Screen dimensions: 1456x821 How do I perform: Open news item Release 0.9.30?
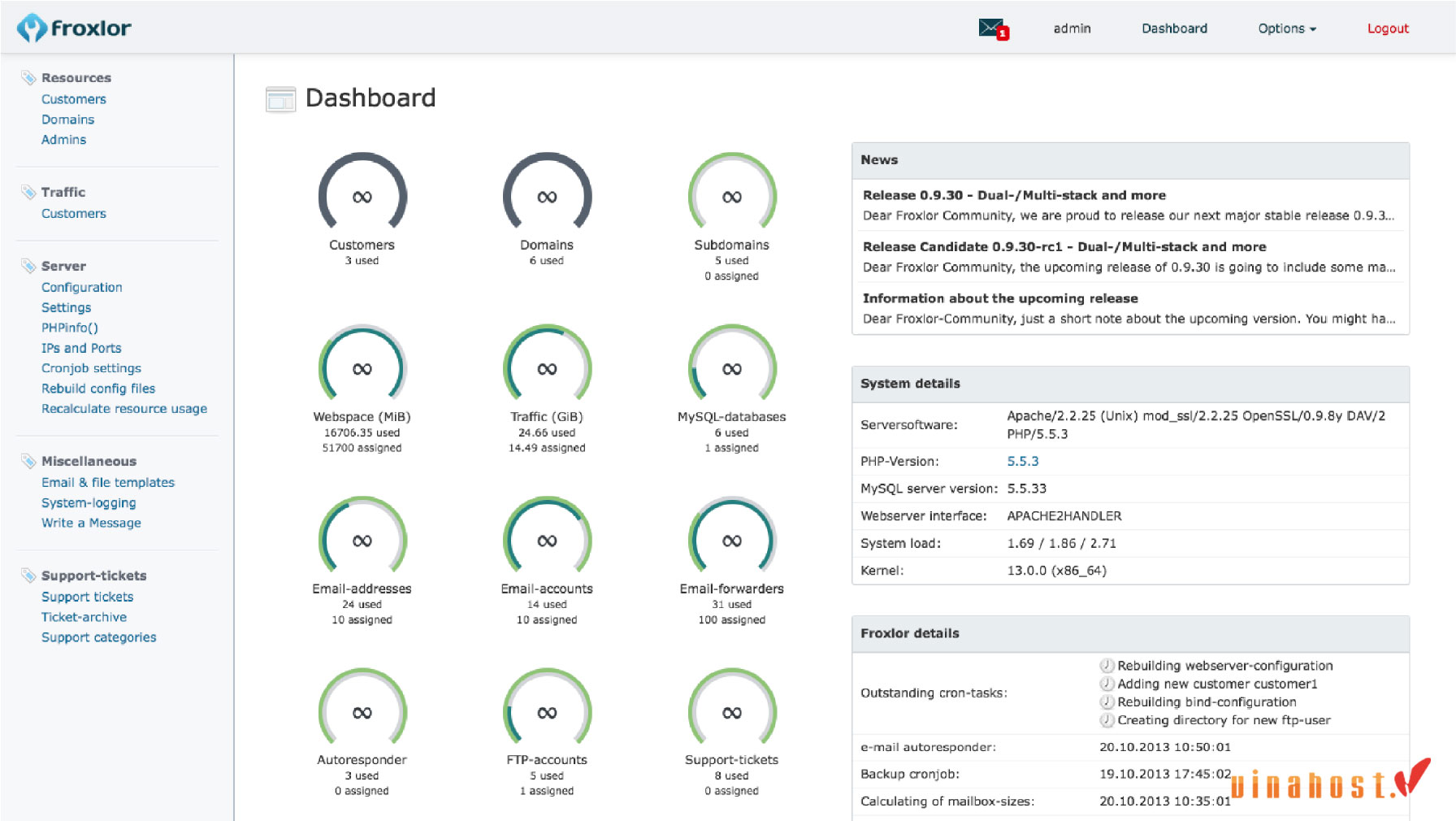[x=1014, y=196]
